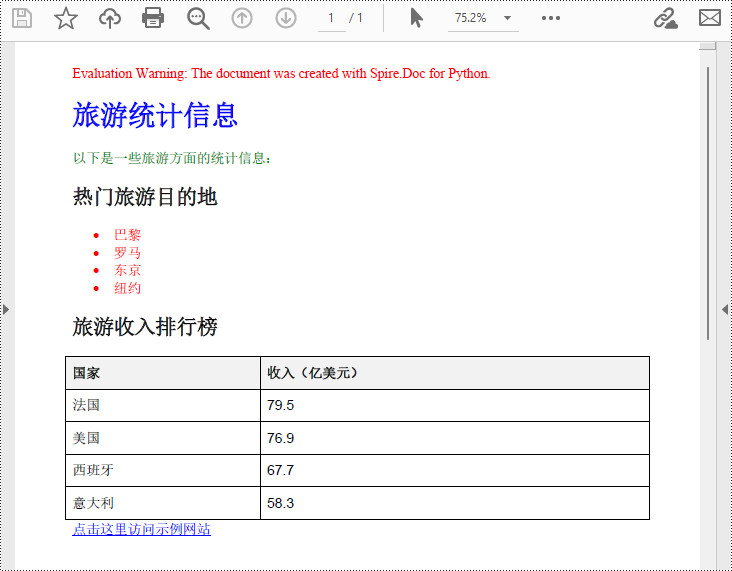This screenshot has width=732, height=571.
Task: Upload the file to cloud storage
Action: pyautogui.click(x=110, y=19)
